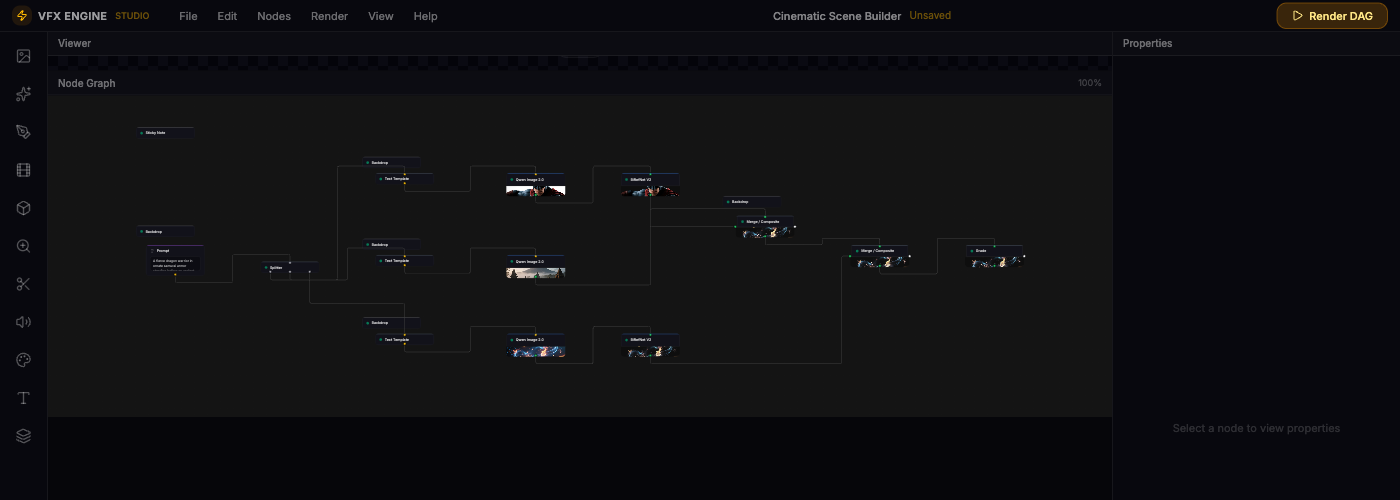Open the 3D cube tool

(24, 208)
